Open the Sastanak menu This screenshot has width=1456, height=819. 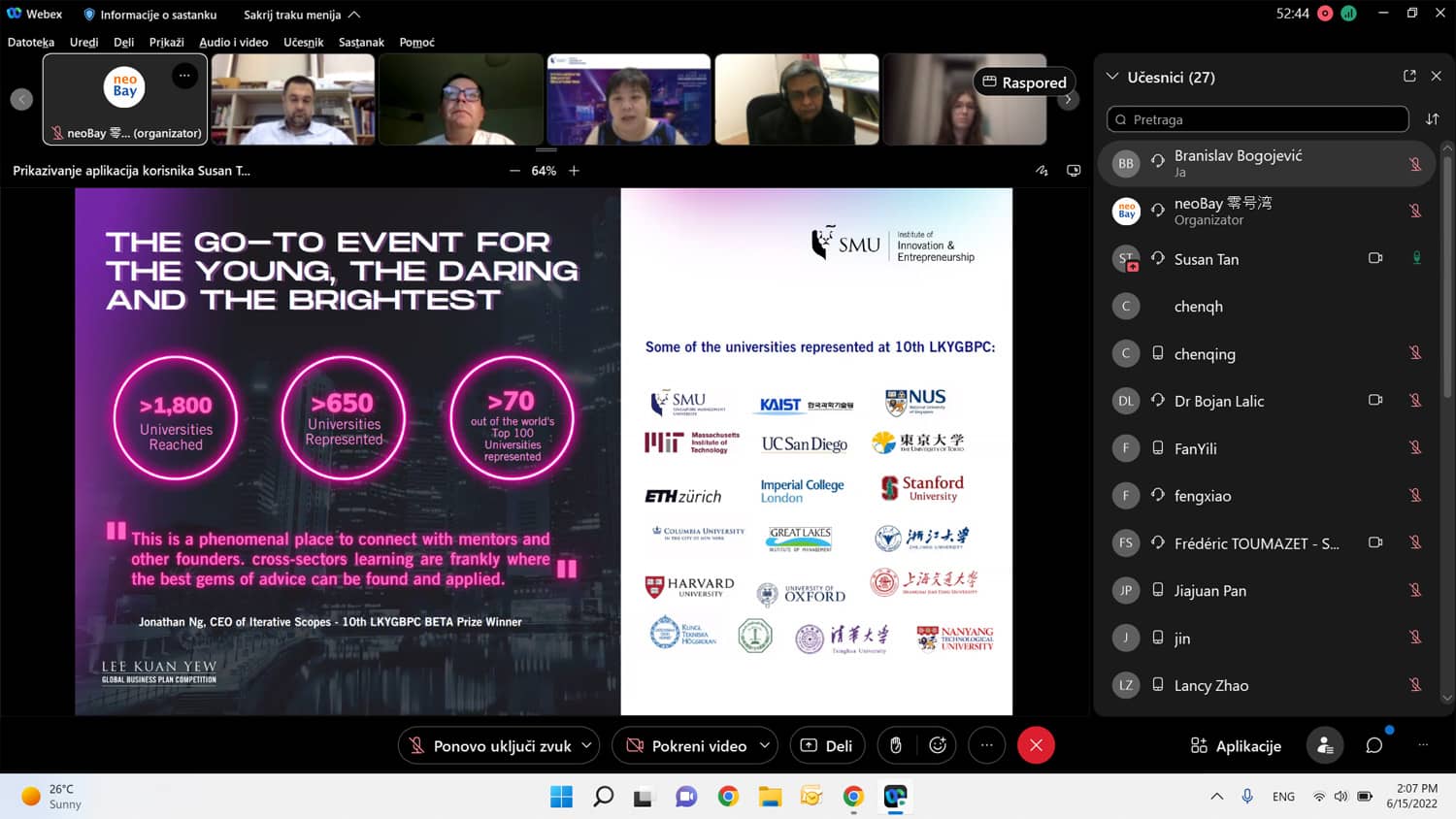(361, 42)
